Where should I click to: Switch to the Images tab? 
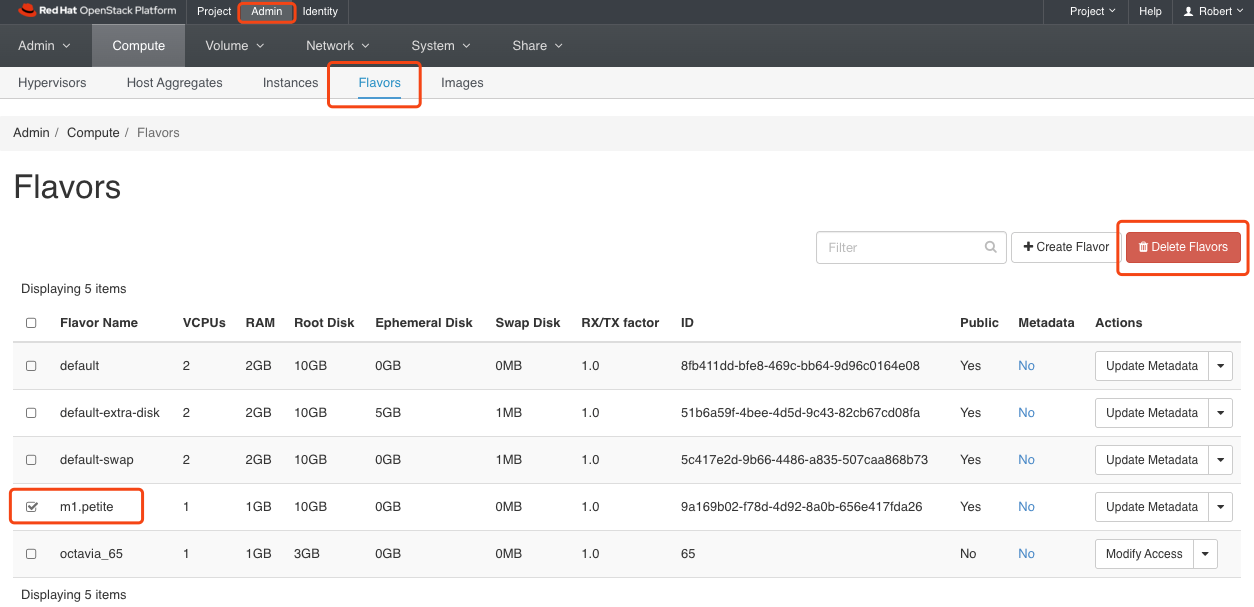click(462, 83)
